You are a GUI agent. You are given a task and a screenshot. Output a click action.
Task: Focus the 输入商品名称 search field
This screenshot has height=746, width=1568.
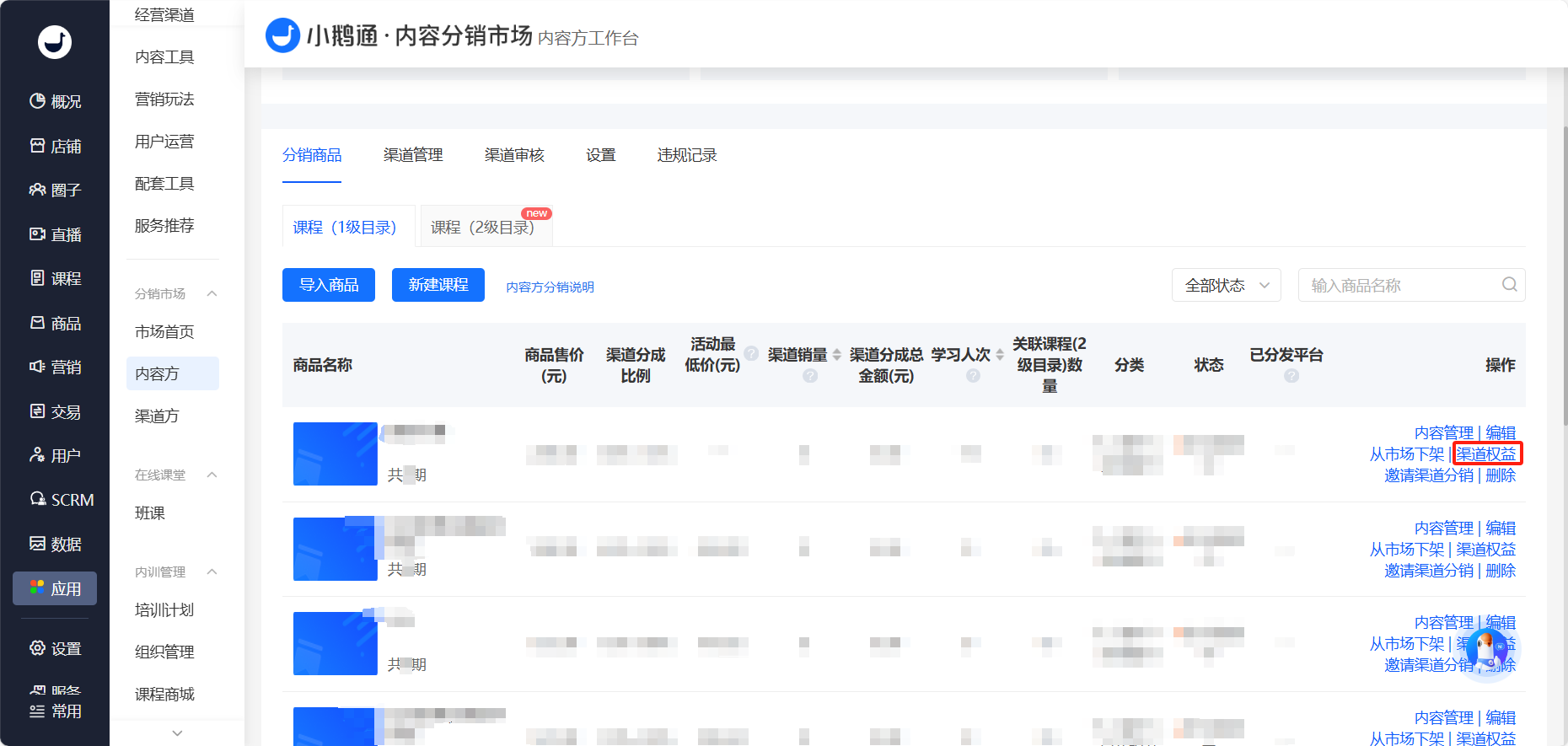click(1412, 285)
